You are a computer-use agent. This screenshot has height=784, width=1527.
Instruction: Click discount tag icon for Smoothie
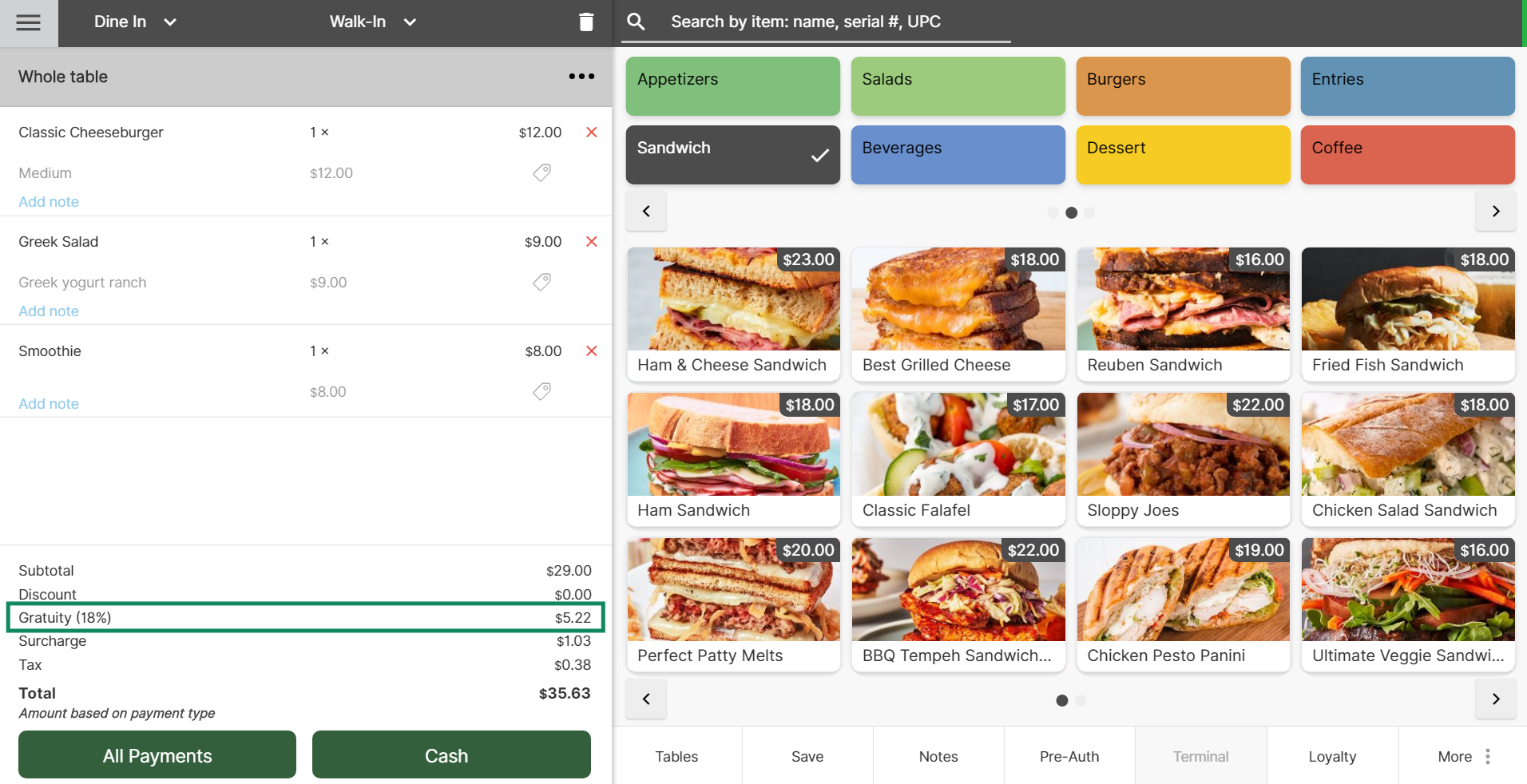541,391
